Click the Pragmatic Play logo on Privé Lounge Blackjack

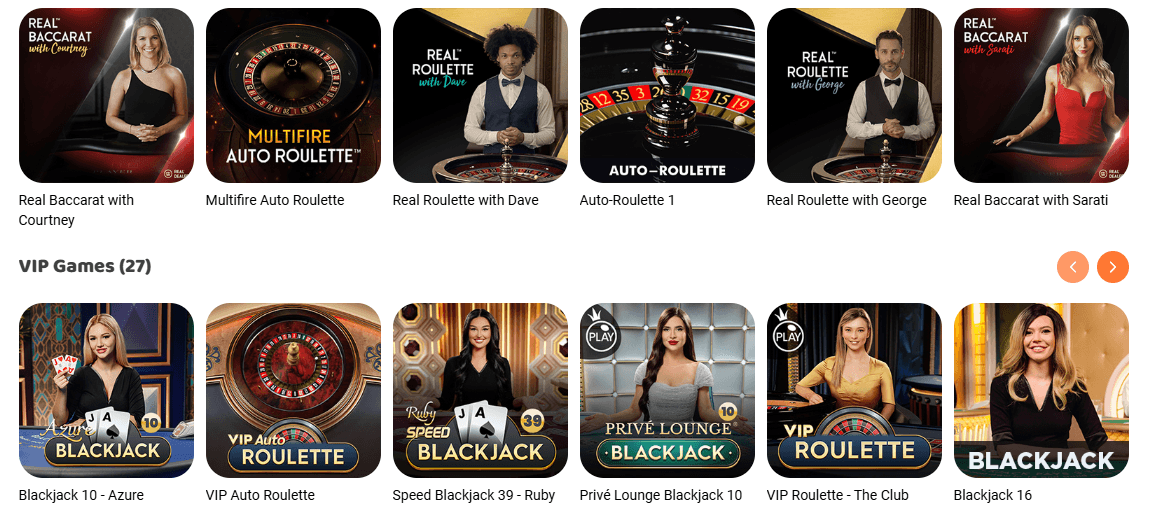[601, 329]
